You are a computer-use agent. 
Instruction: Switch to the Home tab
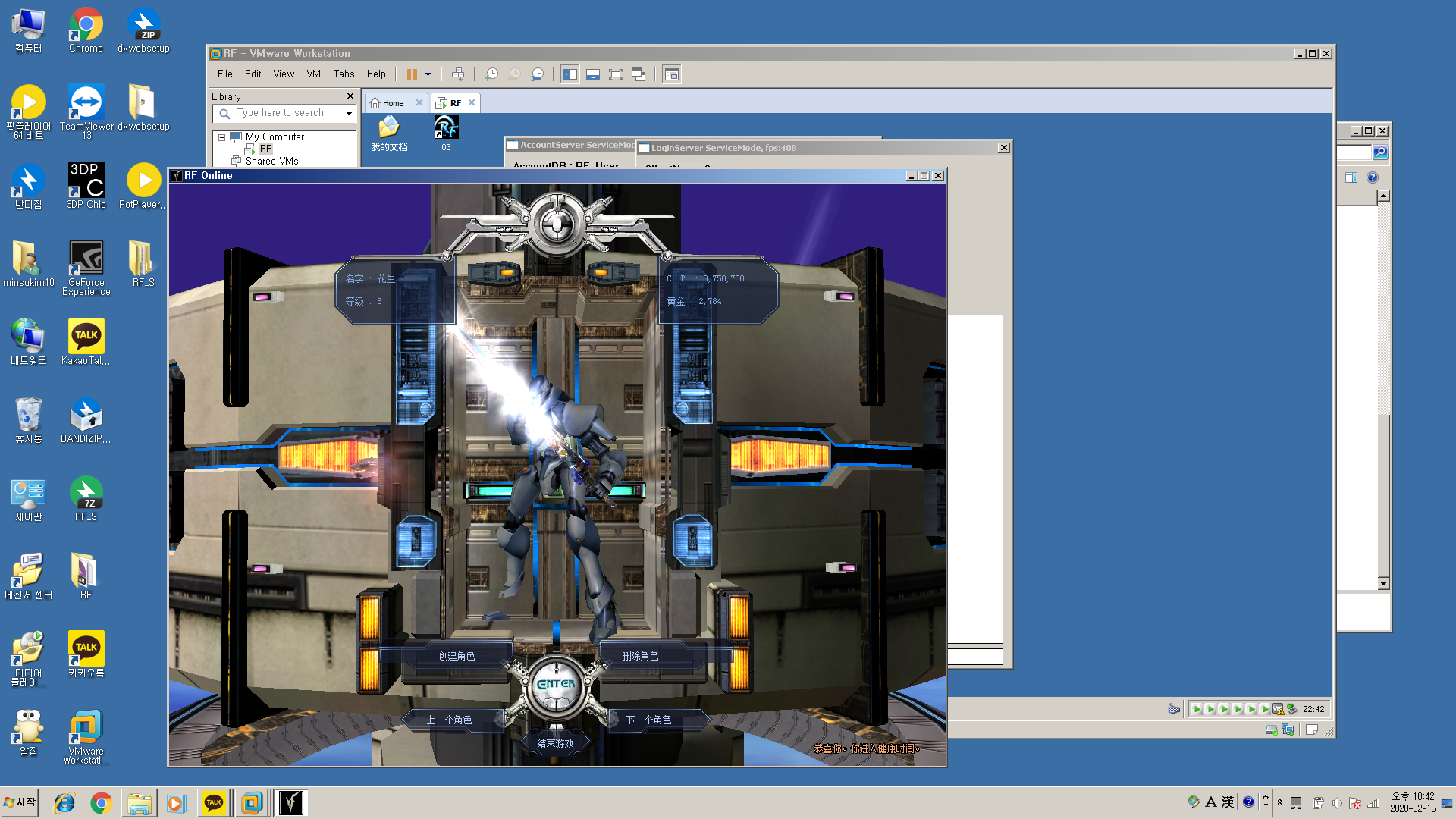[x=393, y=103]
